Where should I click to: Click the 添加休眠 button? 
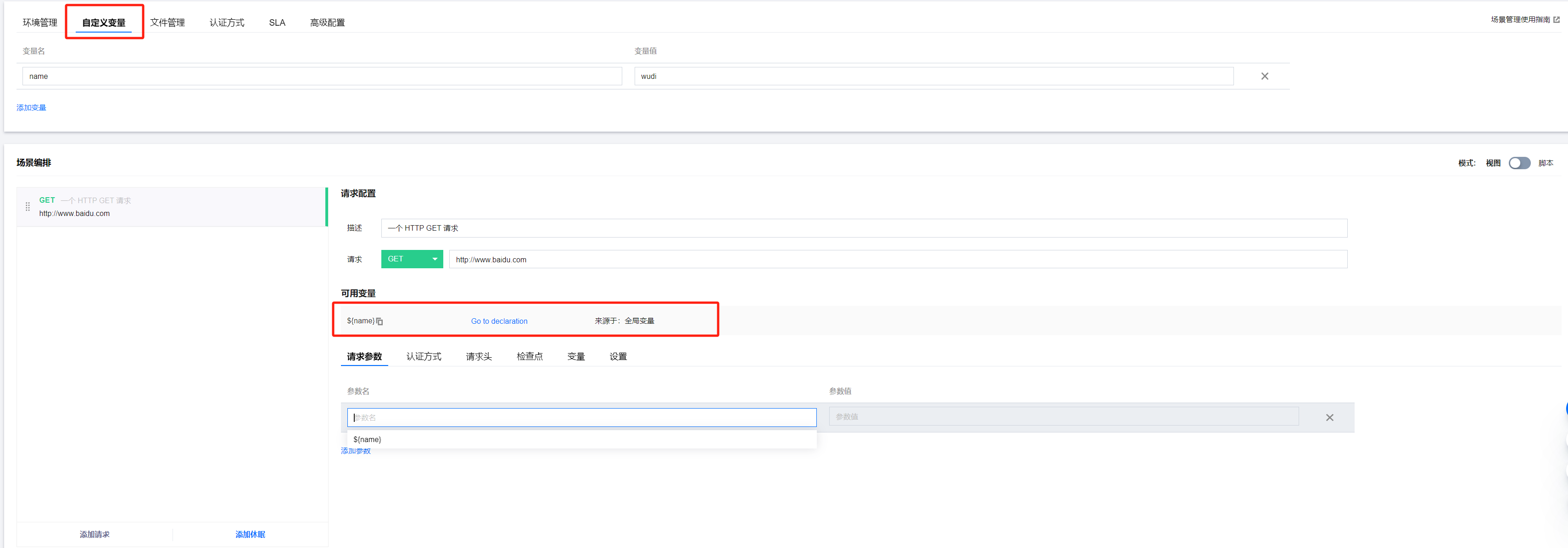click(x=250, y=534)
